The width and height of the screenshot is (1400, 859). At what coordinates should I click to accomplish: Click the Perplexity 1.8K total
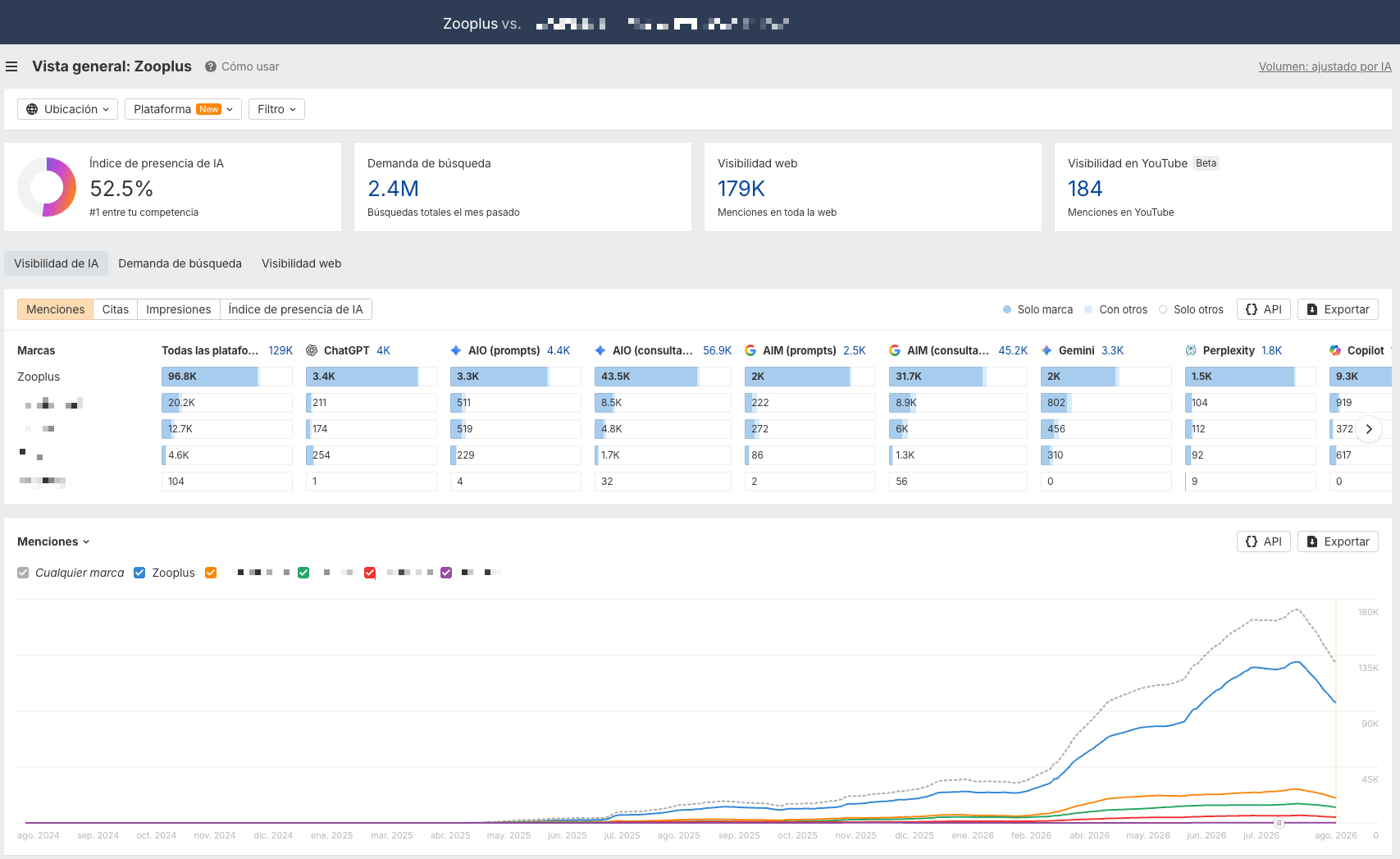(1271, 350)
